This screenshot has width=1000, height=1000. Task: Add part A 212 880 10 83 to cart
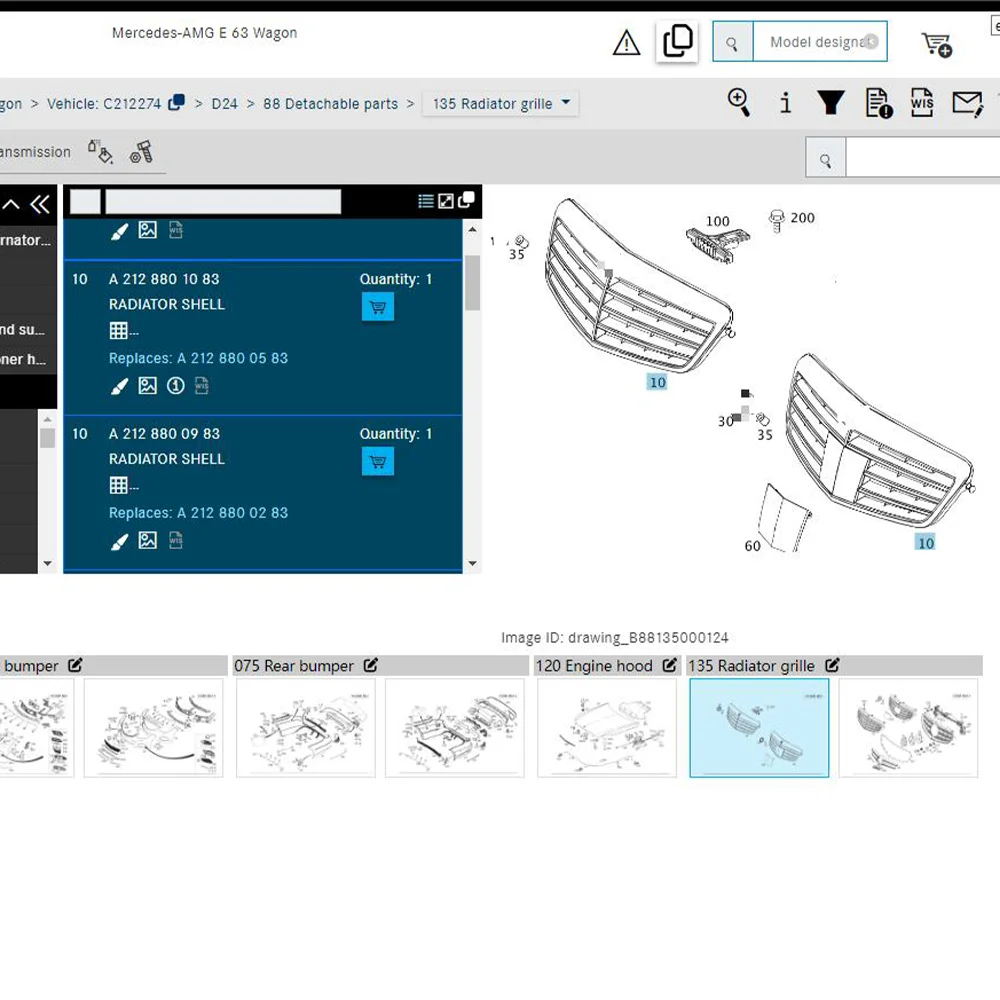pos(378,307)
